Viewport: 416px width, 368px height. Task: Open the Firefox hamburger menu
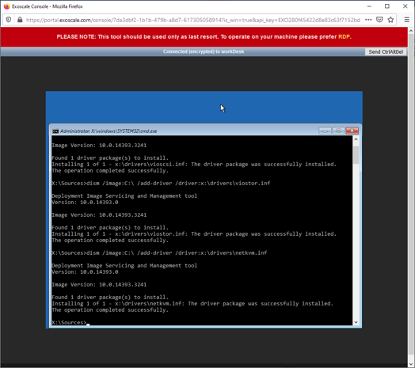click(x=407, y=20)
